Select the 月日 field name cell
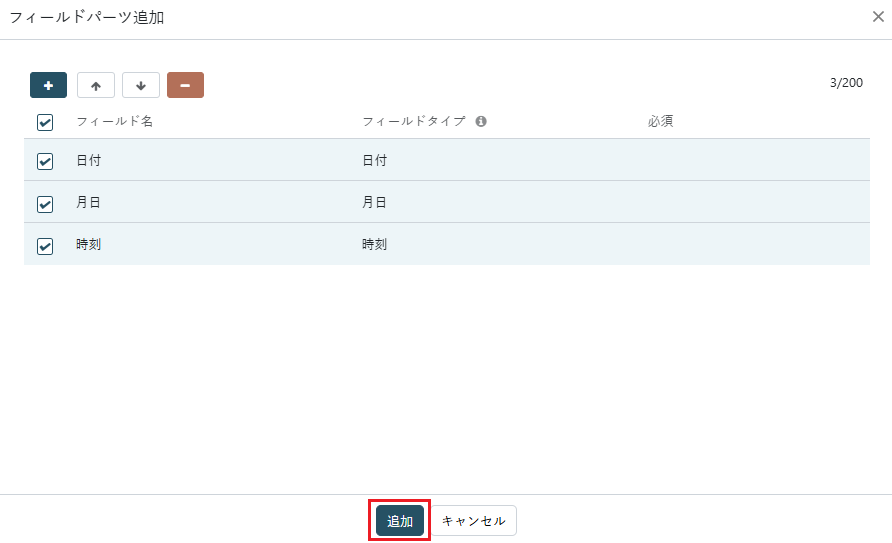Screen dimensions: 892x543 pyautogui.click(x=89, y=202)
